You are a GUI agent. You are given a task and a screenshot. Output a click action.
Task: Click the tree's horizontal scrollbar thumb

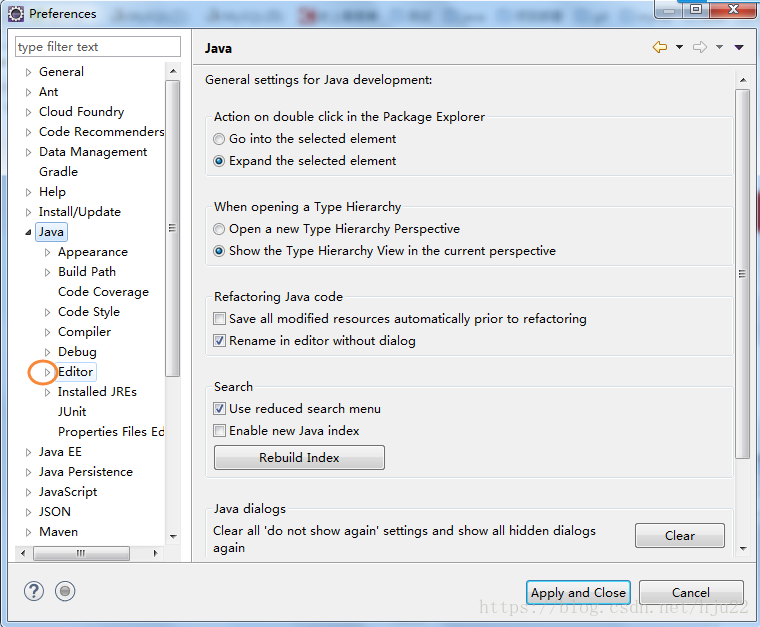point(81,553)
